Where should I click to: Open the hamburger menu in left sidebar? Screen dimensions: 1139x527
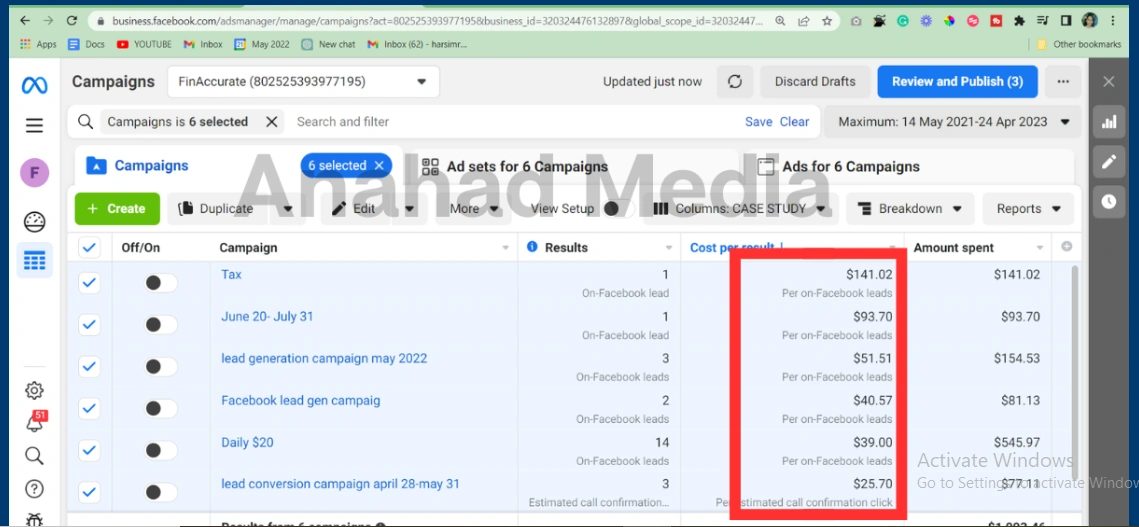[x=34, y=125]
